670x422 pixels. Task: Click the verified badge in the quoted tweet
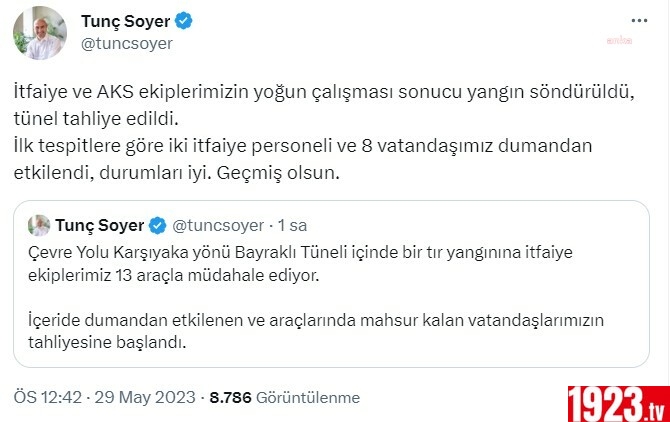pos(157,226)
